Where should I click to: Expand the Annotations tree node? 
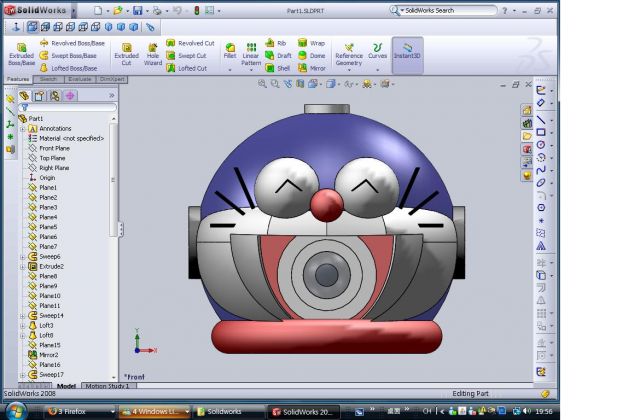click(x=23, y=129)
